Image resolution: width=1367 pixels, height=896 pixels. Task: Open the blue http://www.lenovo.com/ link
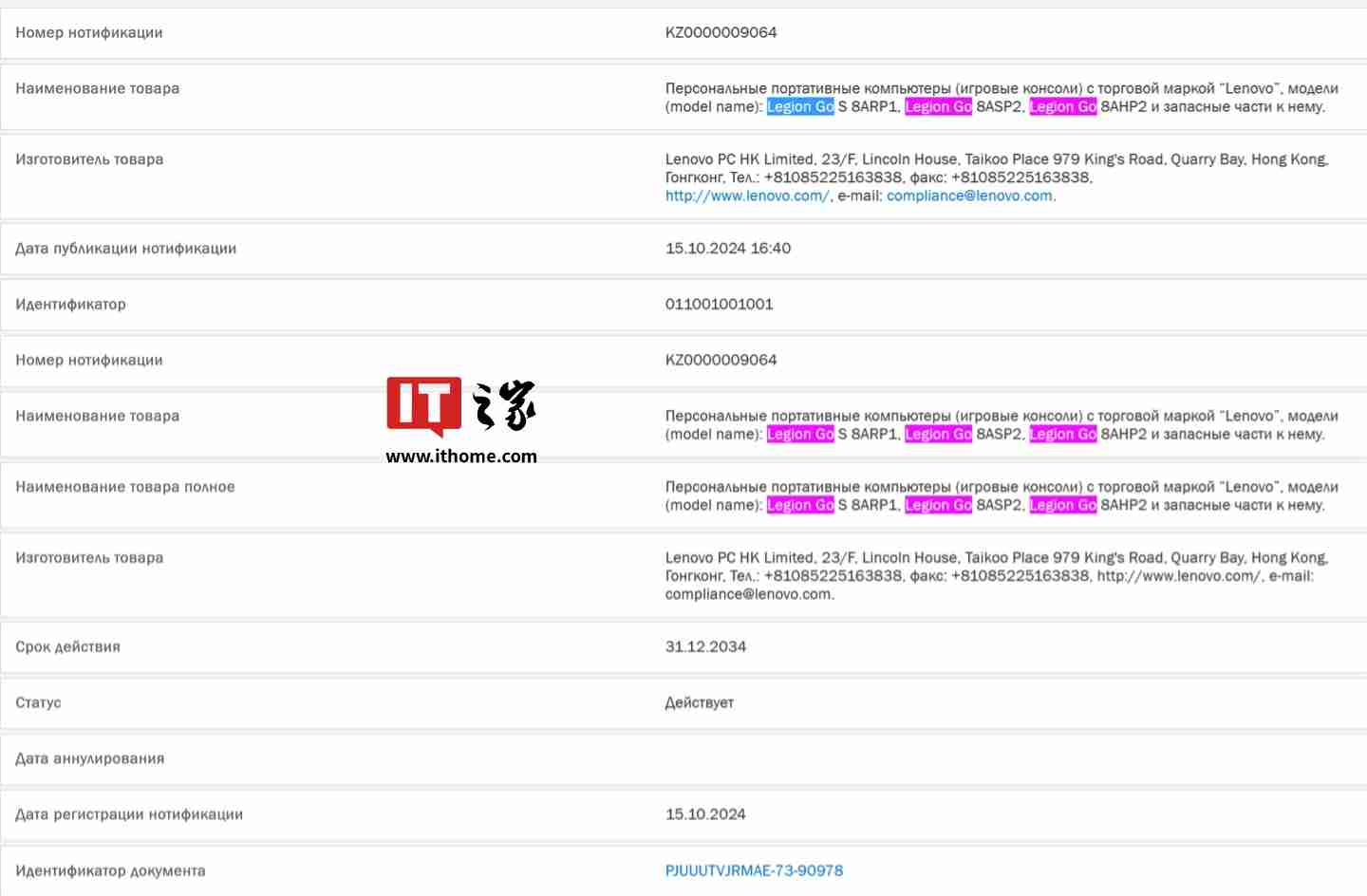pyautogui.click(x=748, y=196)
